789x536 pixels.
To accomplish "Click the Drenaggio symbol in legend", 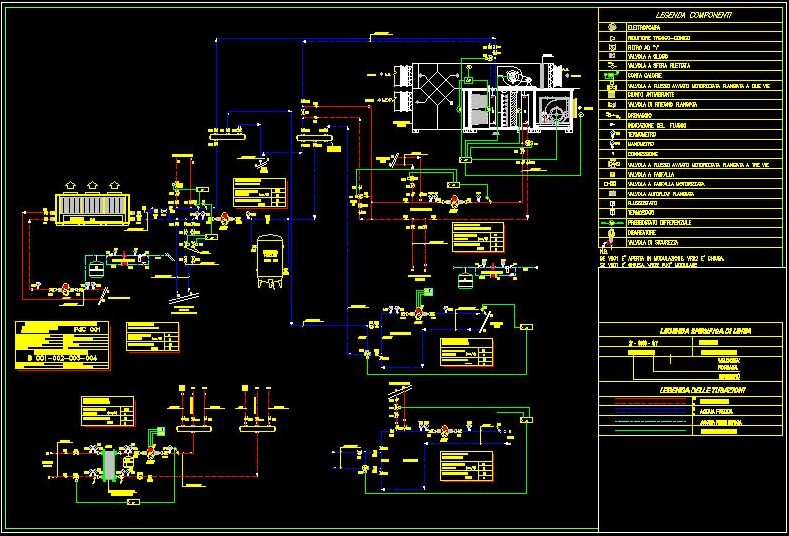I will pos(611,115).
